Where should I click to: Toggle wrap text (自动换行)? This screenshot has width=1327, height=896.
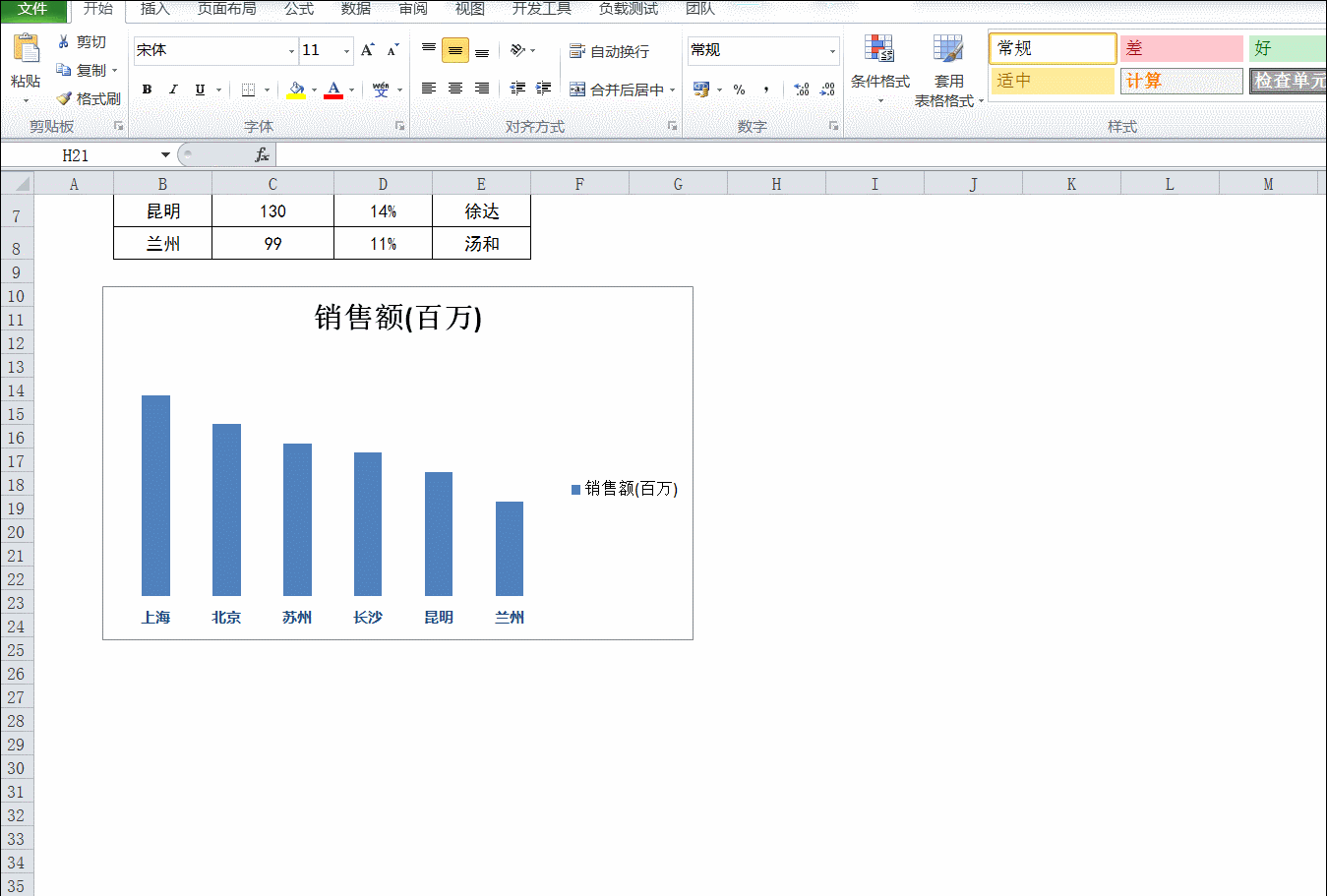(x=609, y=51)
